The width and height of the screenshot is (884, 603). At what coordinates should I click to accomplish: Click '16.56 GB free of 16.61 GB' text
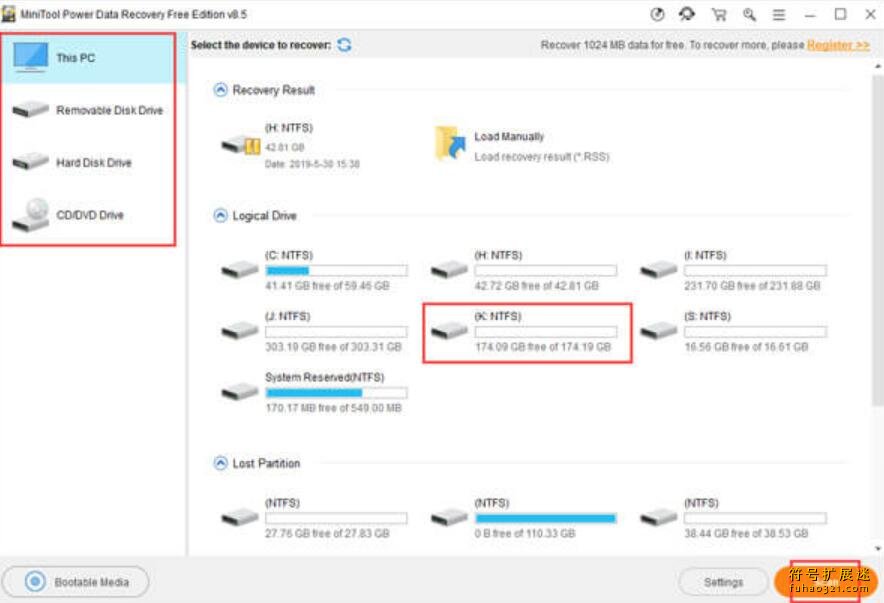(x=746, y=347)
